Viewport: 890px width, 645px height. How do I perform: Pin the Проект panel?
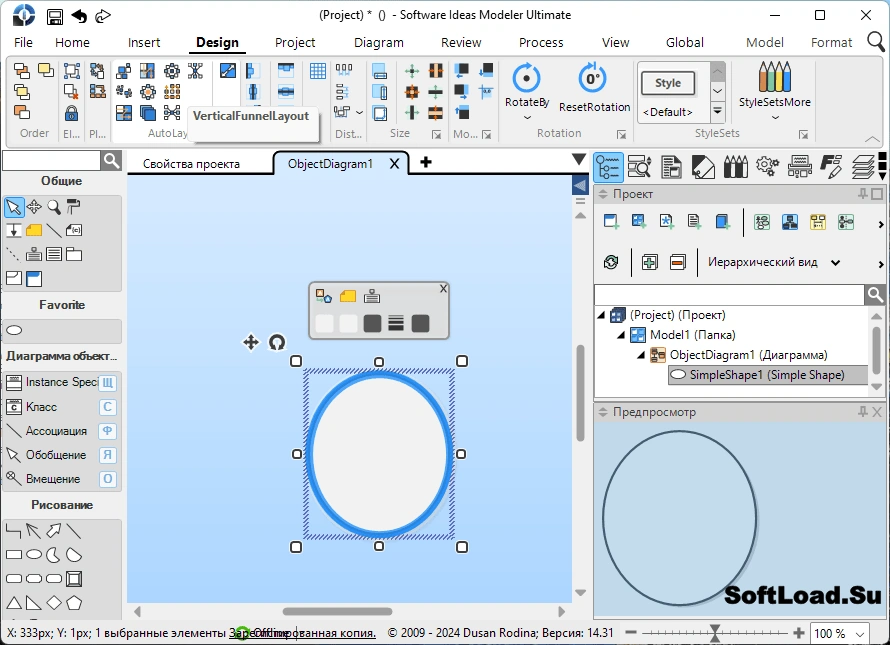(863, 194)
